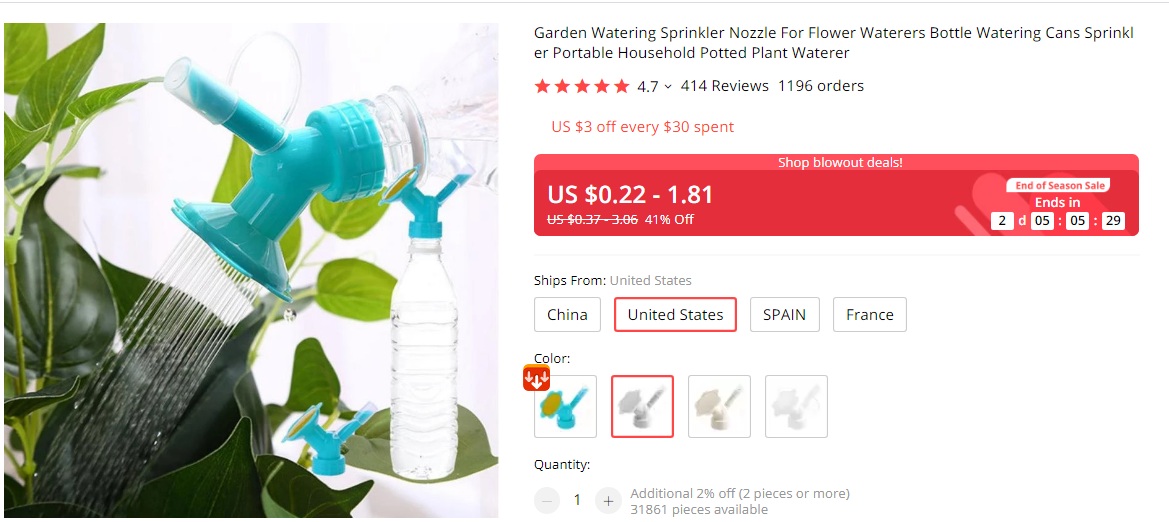The width and height of the screenshot is (1169, 522).
Task: Click the 1196 orders text
Action: 821,87
